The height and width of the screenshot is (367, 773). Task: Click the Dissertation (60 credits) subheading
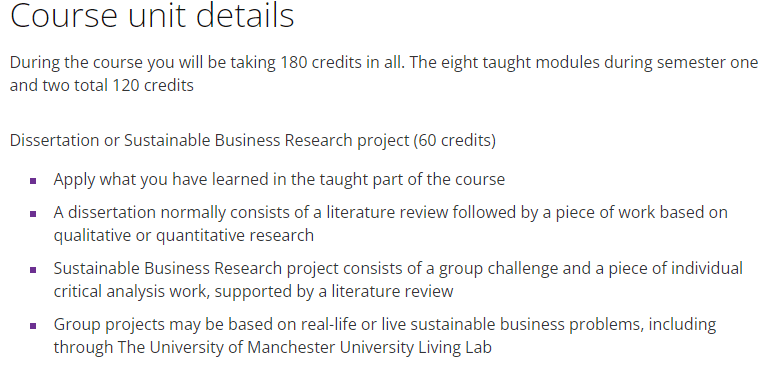tap(253, 141)
